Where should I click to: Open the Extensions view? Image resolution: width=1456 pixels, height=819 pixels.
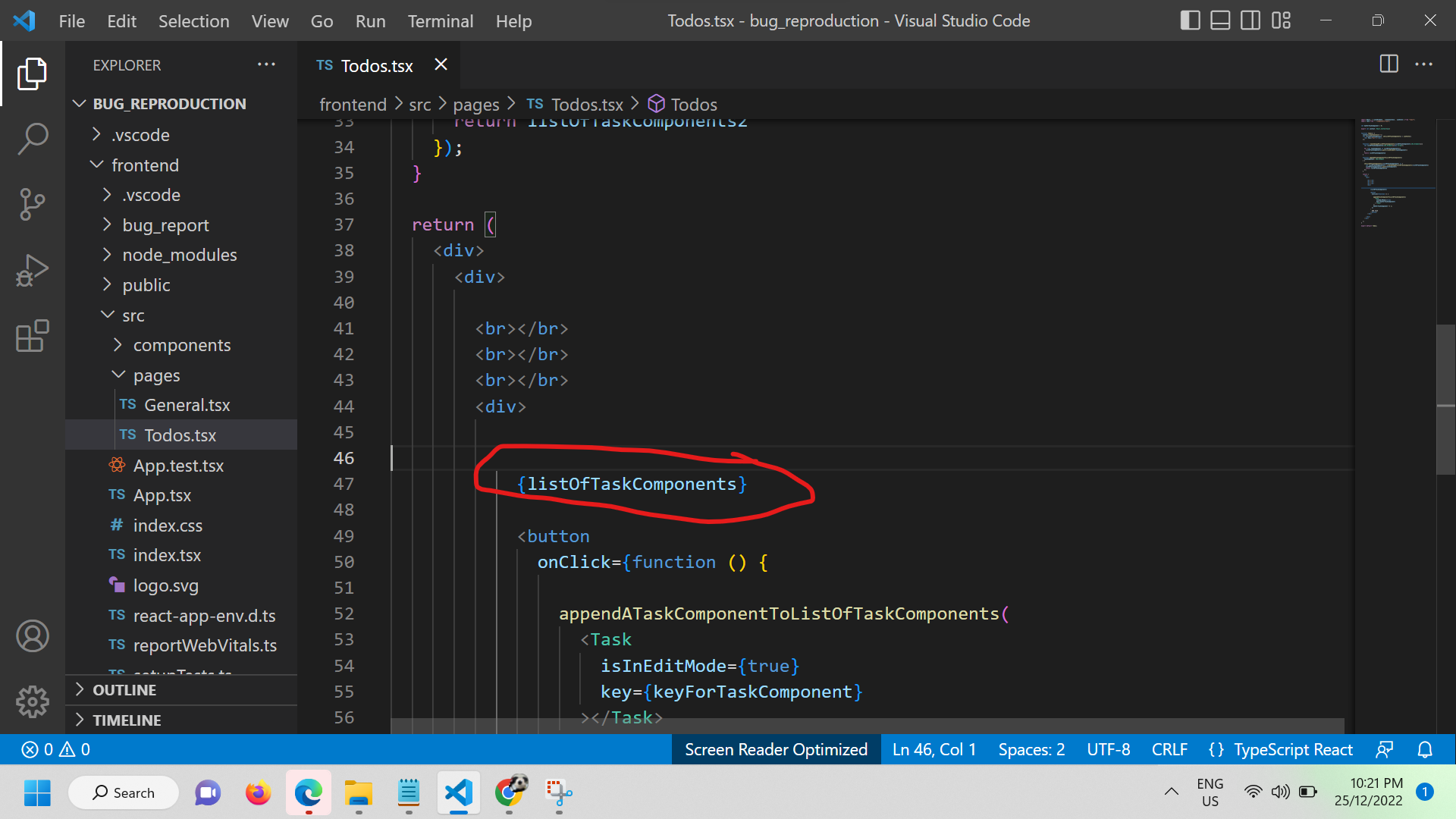coord(33,336)
